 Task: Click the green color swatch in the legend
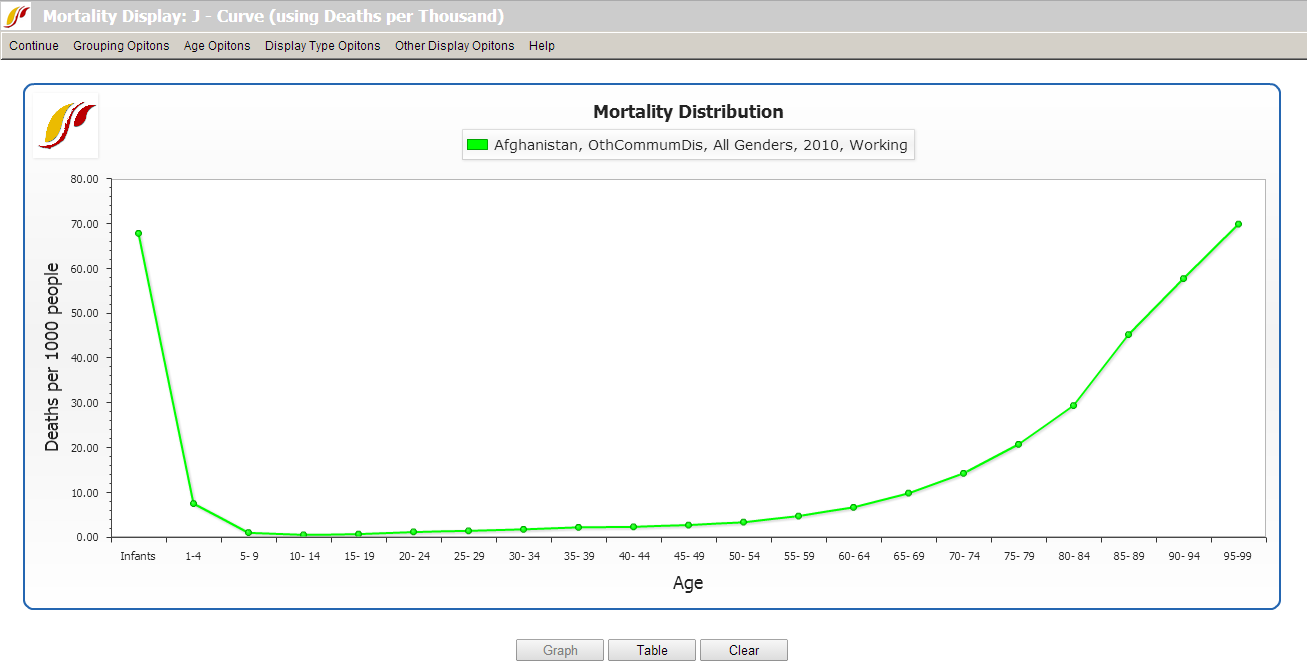(475, 144)
